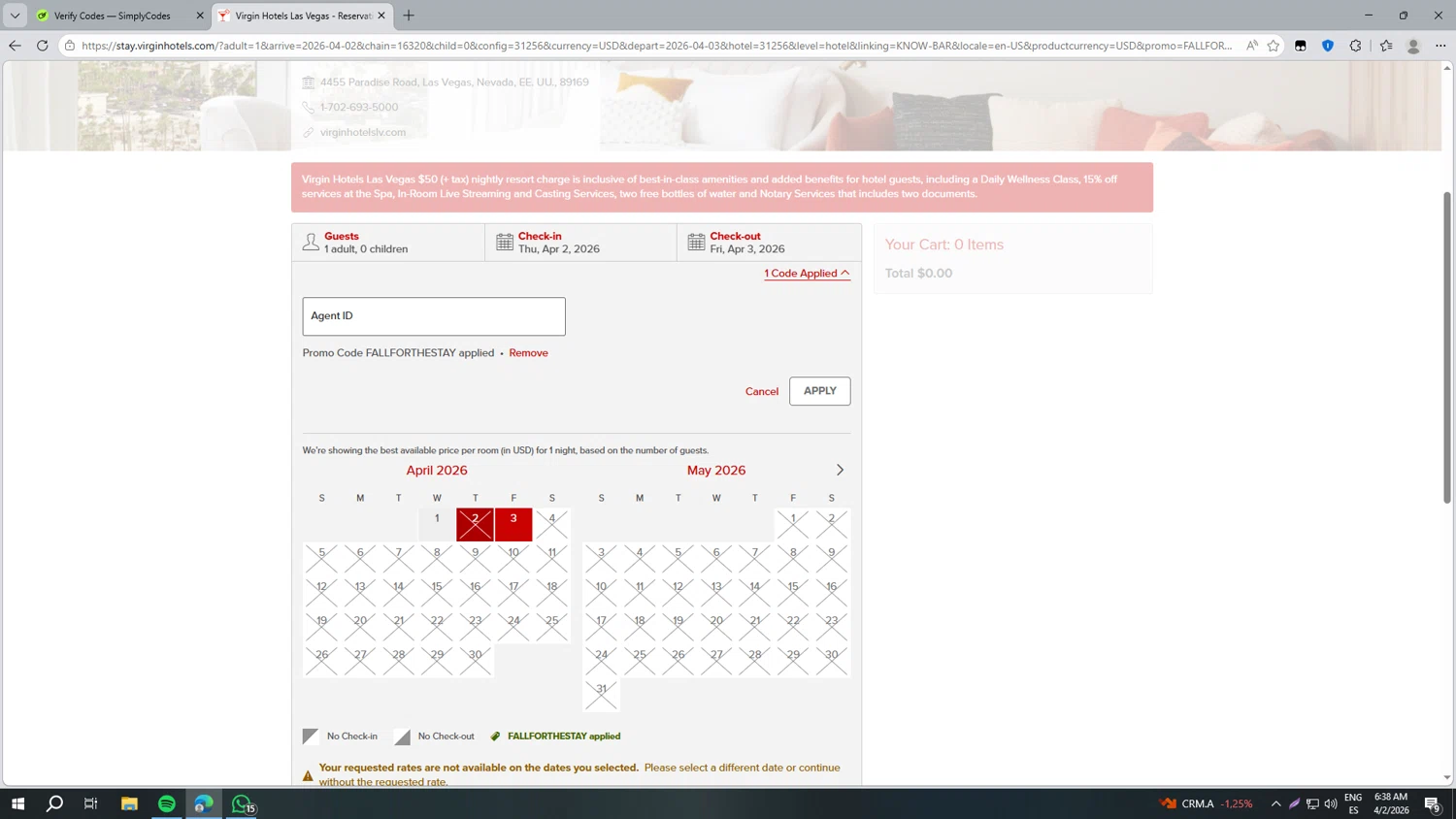Switch the ENG ES input language
The height and width of the screenshot is (819, 1456).
tap(1353, 803)
